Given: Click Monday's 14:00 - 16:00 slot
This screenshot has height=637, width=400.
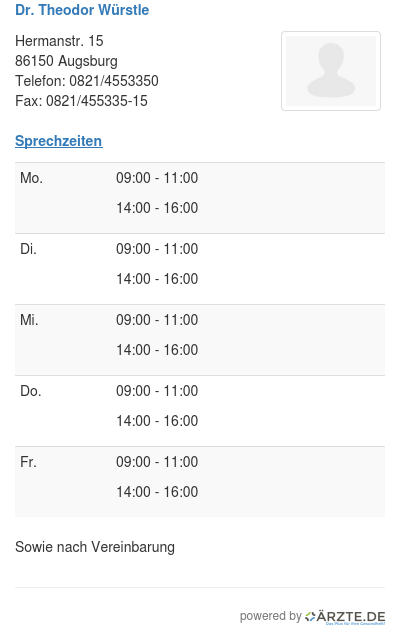Looking at the screenshot, I should pyautogui.click(x=157, y=208).
